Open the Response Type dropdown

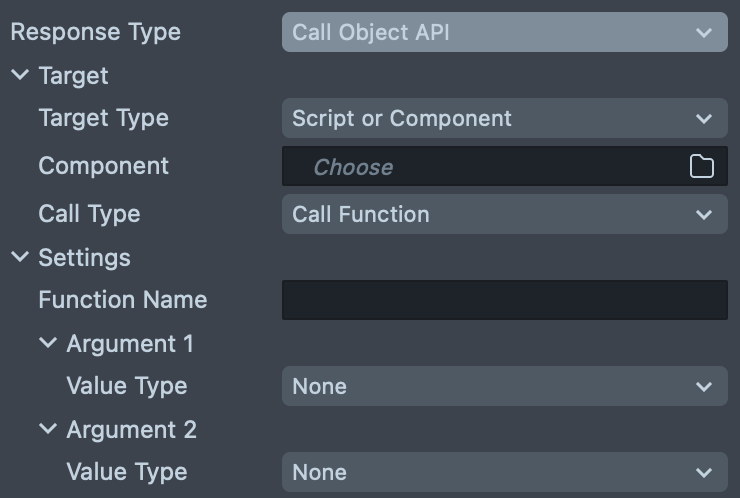click(504, 32)
